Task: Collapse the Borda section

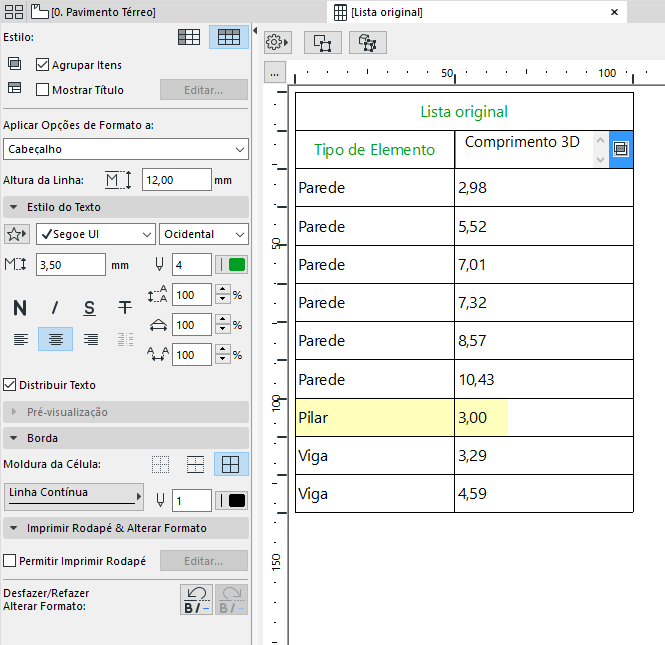Action: 126,438
